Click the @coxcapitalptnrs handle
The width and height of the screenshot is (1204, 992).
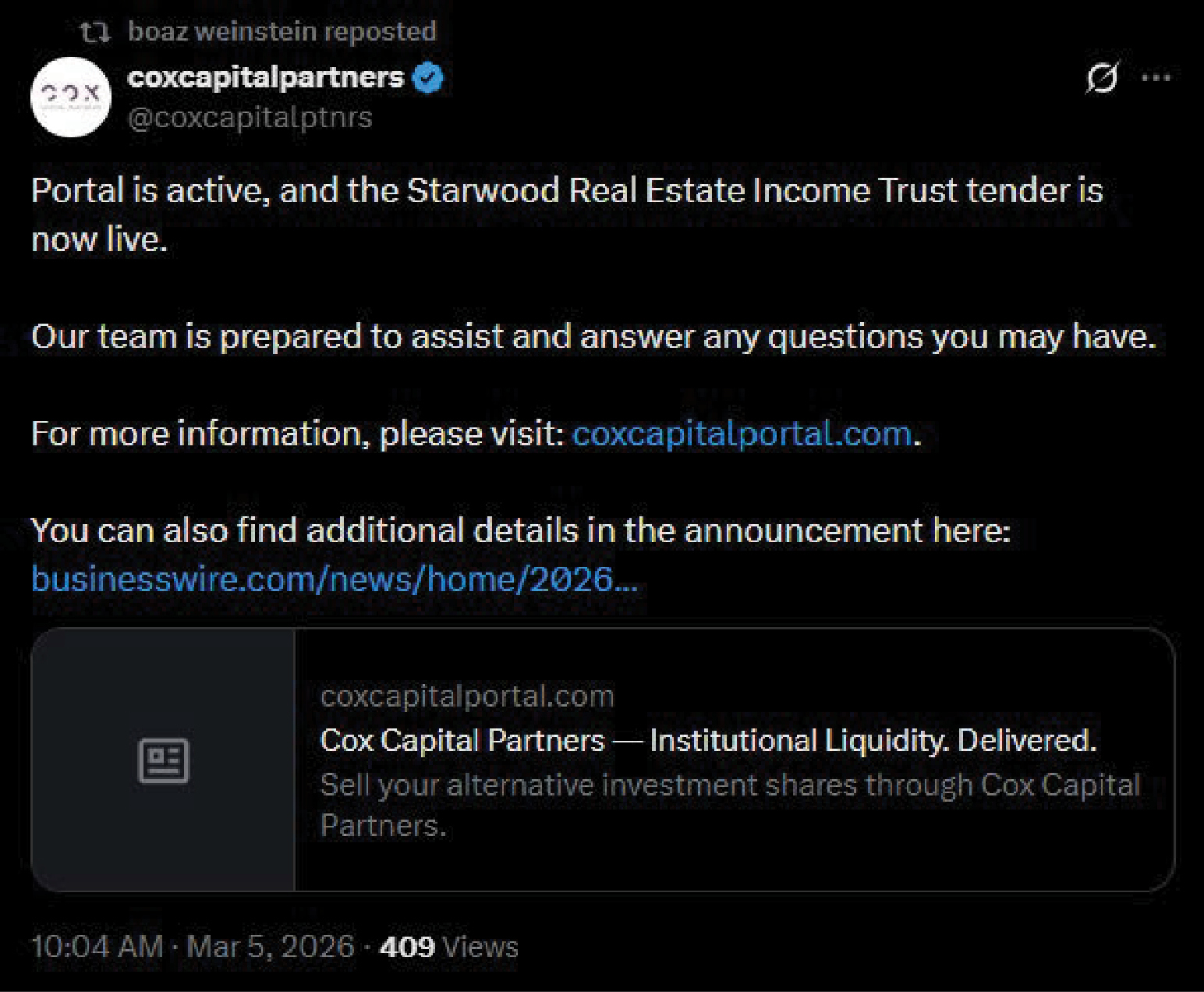tap(250, 118)
